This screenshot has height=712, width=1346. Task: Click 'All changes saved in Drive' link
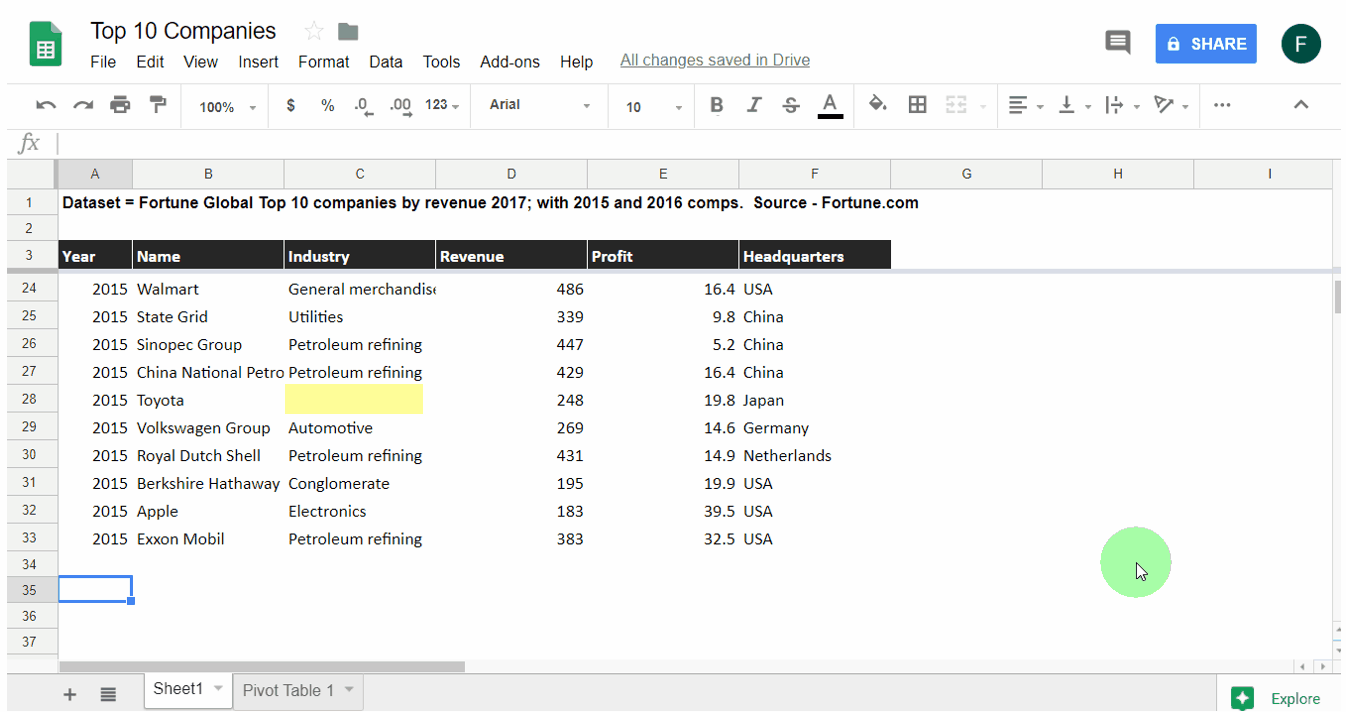point(715,60)
